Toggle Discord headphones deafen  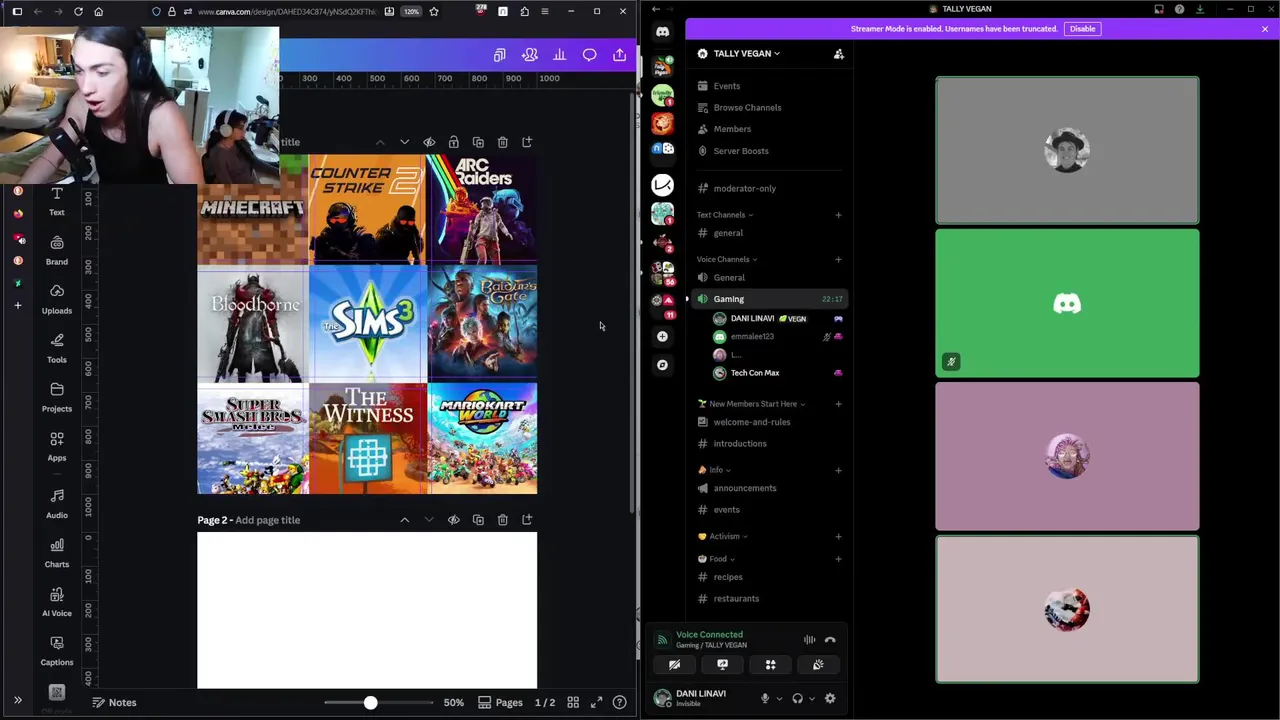point(797,698)
